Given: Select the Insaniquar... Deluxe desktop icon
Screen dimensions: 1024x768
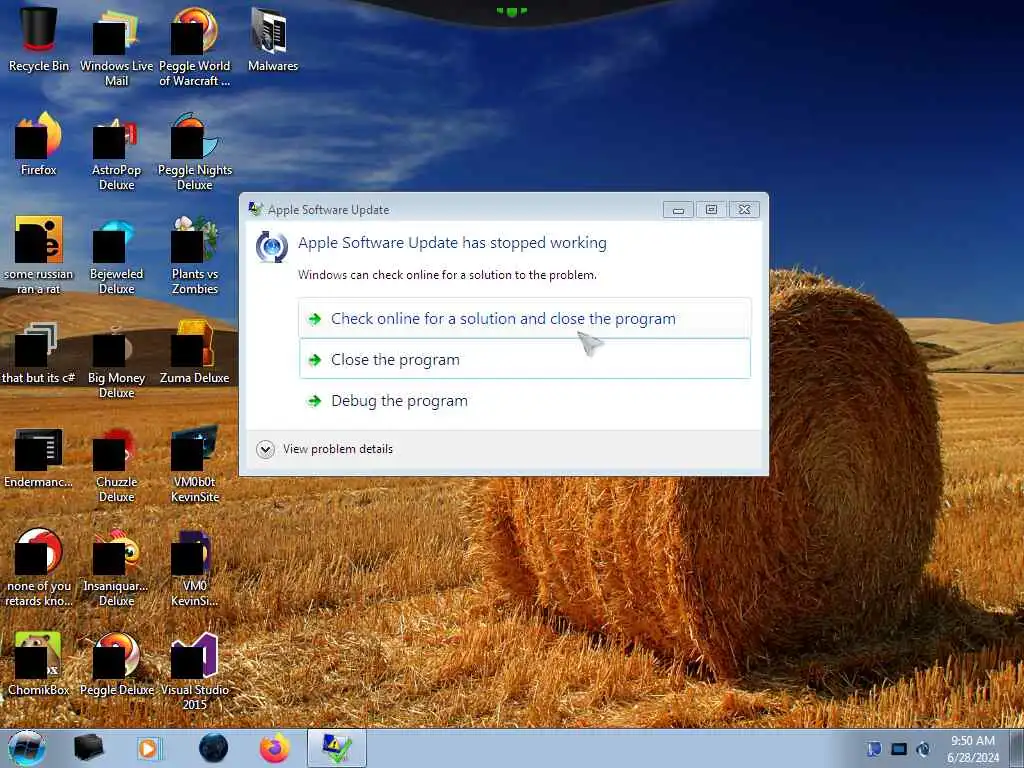Looking at the screenshot, I should pos(116,567).
